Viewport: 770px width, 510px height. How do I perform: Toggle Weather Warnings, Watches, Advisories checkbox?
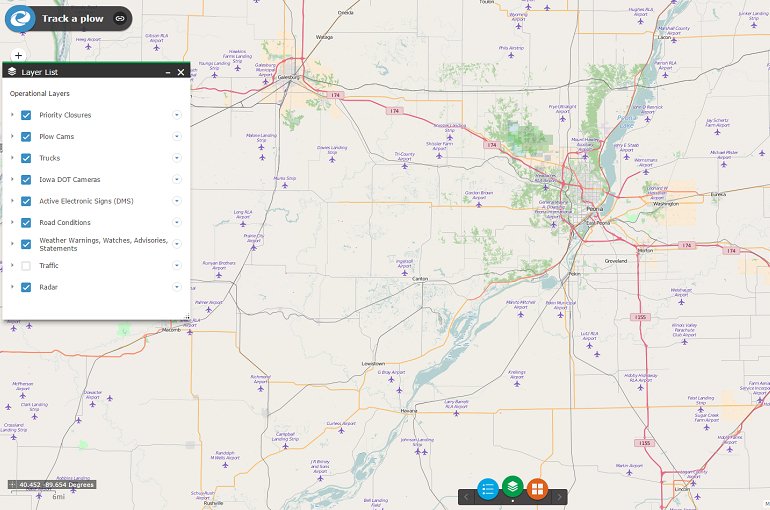pyautogui.click(x=26, y=244)
